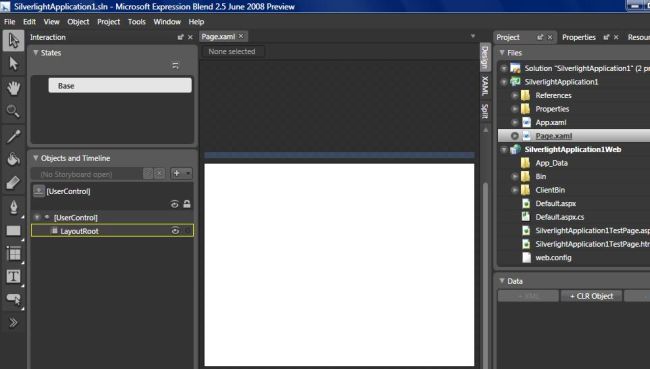Select the Grid layout tool
The image size is (650, 369).
(x=13, y=253)
